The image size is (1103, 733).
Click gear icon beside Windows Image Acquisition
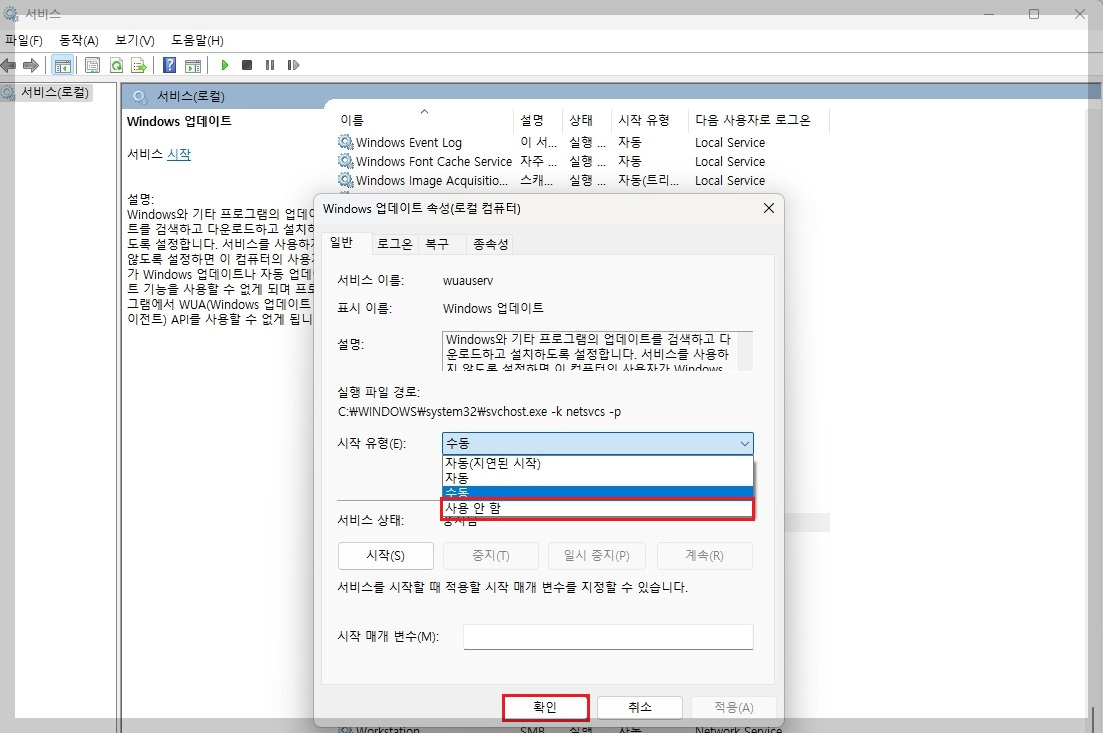point(345,180)
